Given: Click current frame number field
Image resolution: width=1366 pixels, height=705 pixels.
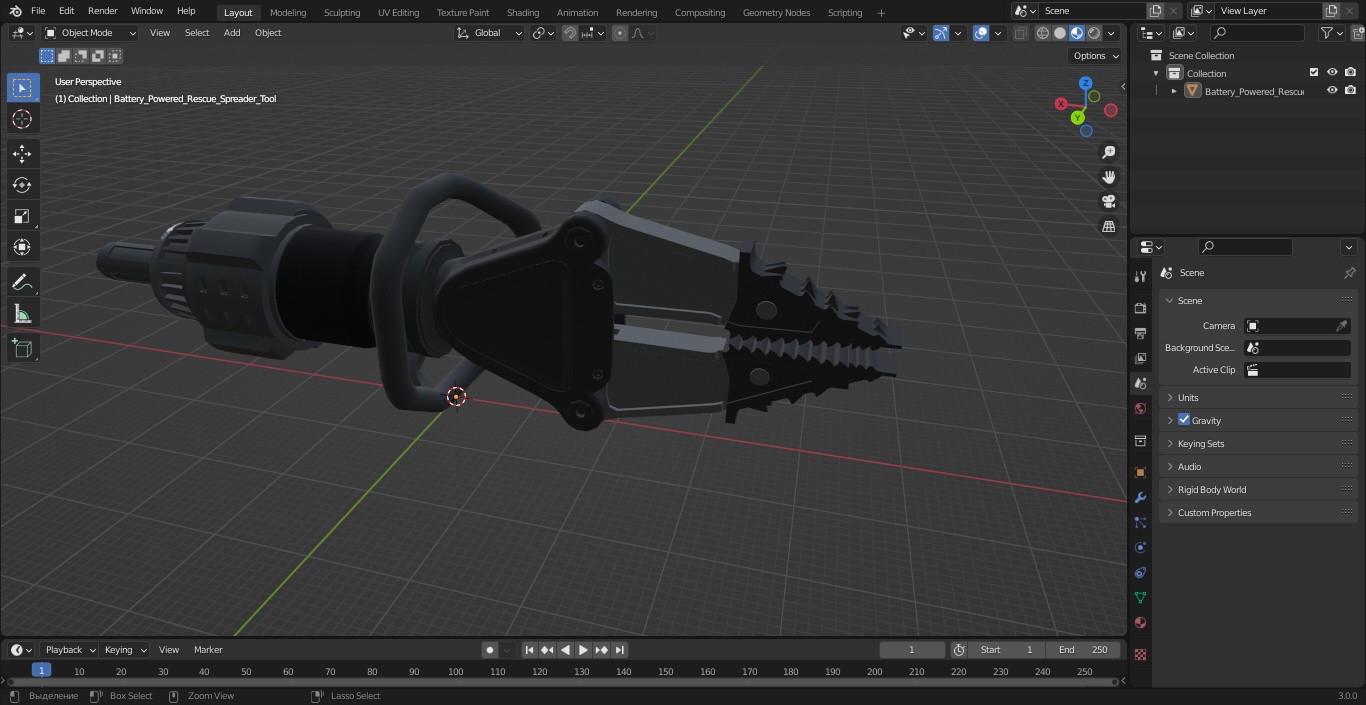Looking at the screenshot, I should coord(912,650).
